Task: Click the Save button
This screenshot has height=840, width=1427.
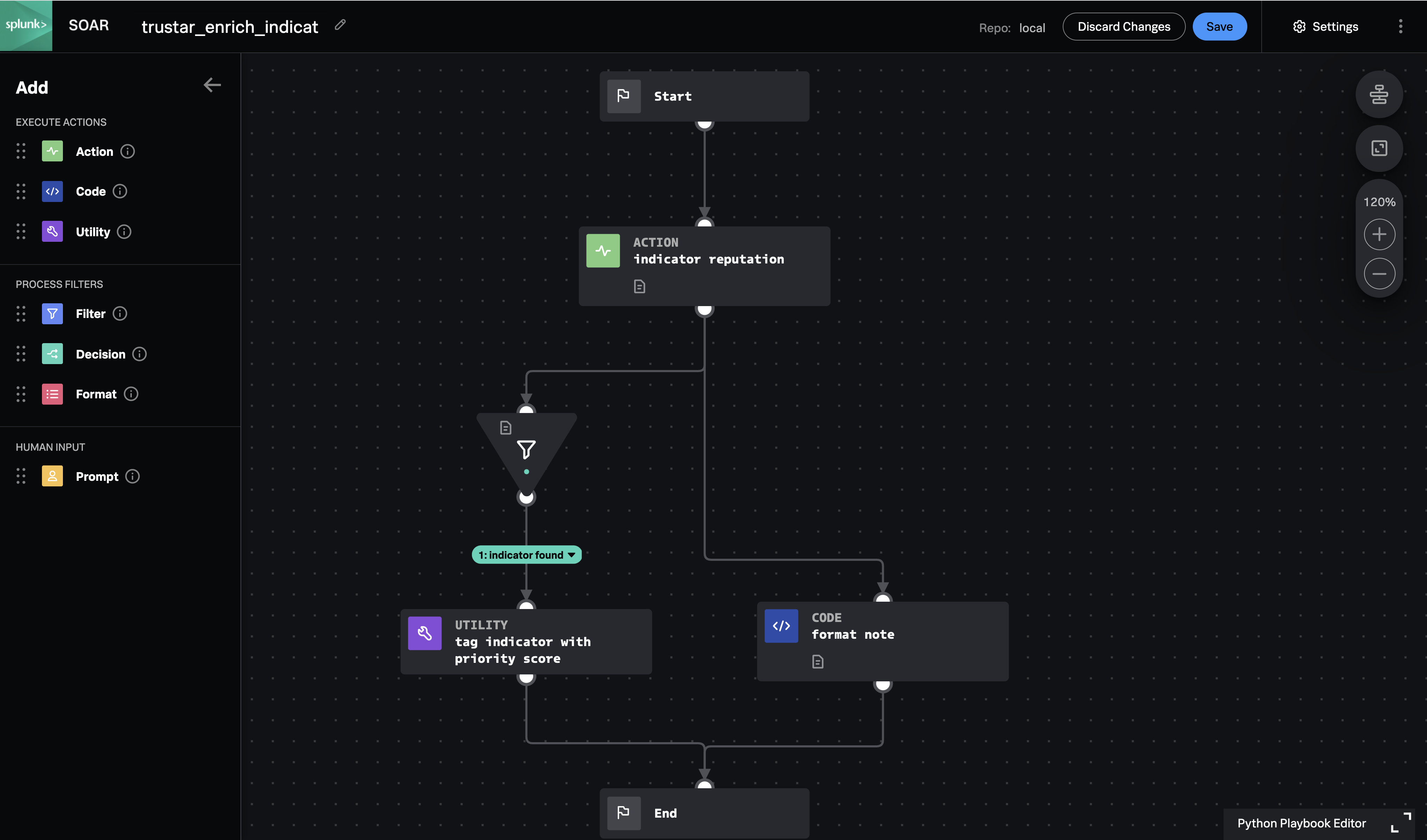Action: 1219,27
